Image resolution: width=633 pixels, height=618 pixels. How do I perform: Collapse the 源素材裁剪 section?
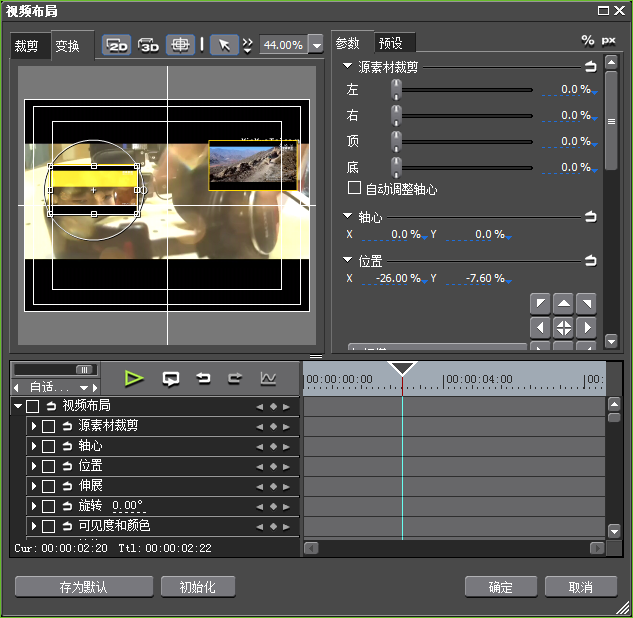[x=348, y=66]
